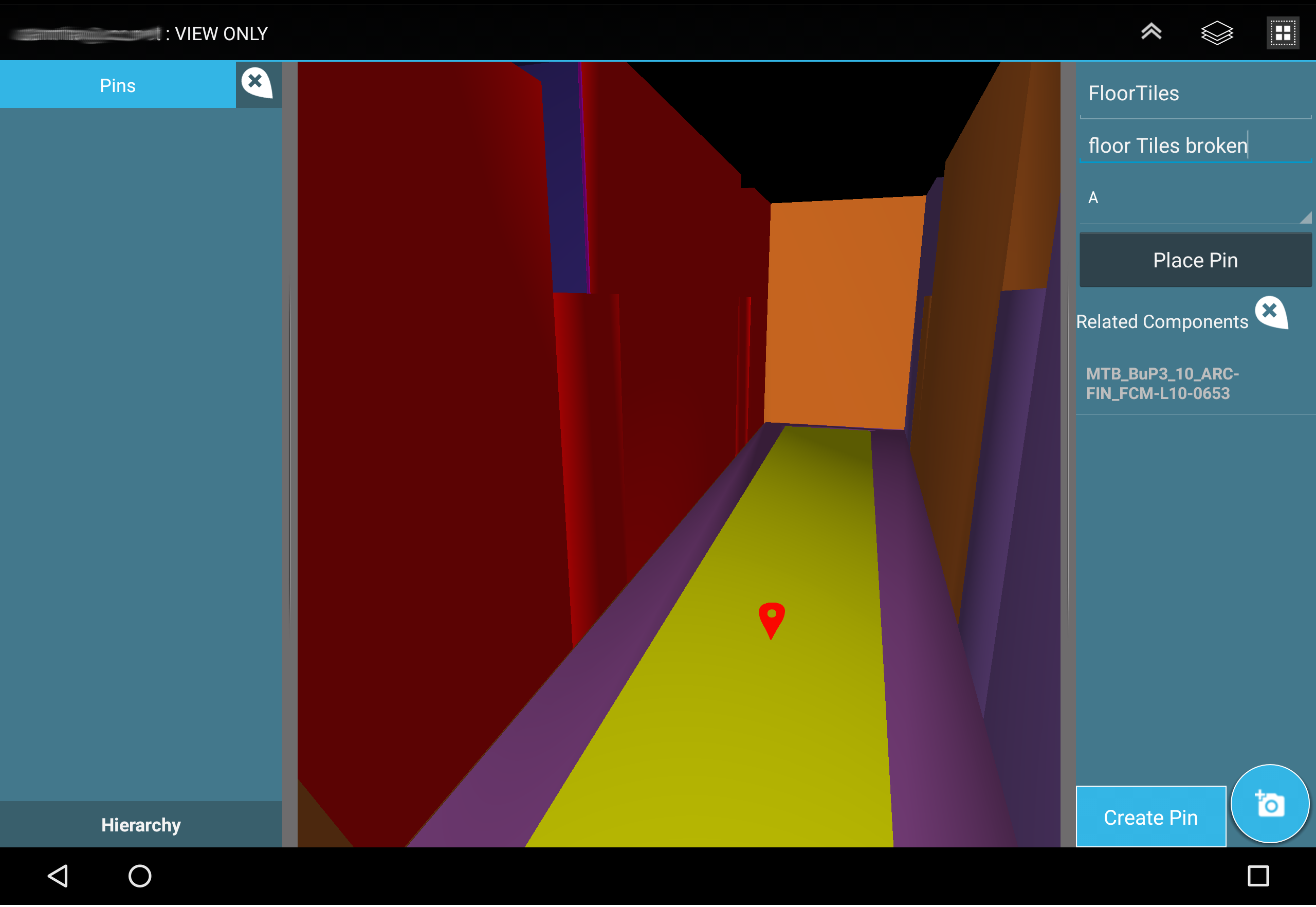The width and height of the screenshot is (1316, 907).
Task: Click the Create Pin button
Action: click(x=1150, y=817)
